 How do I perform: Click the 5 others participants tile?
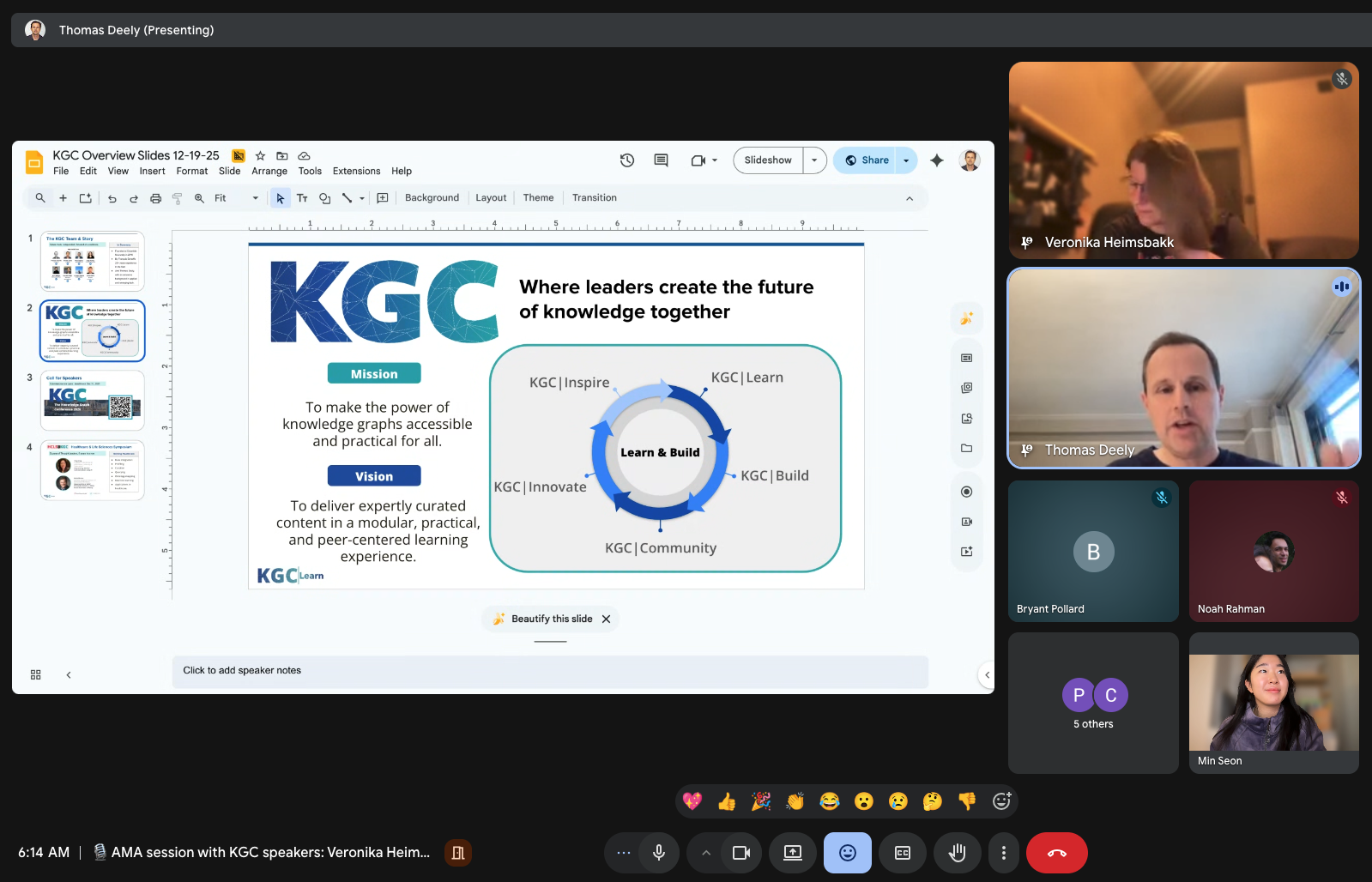pos(1093,704)
